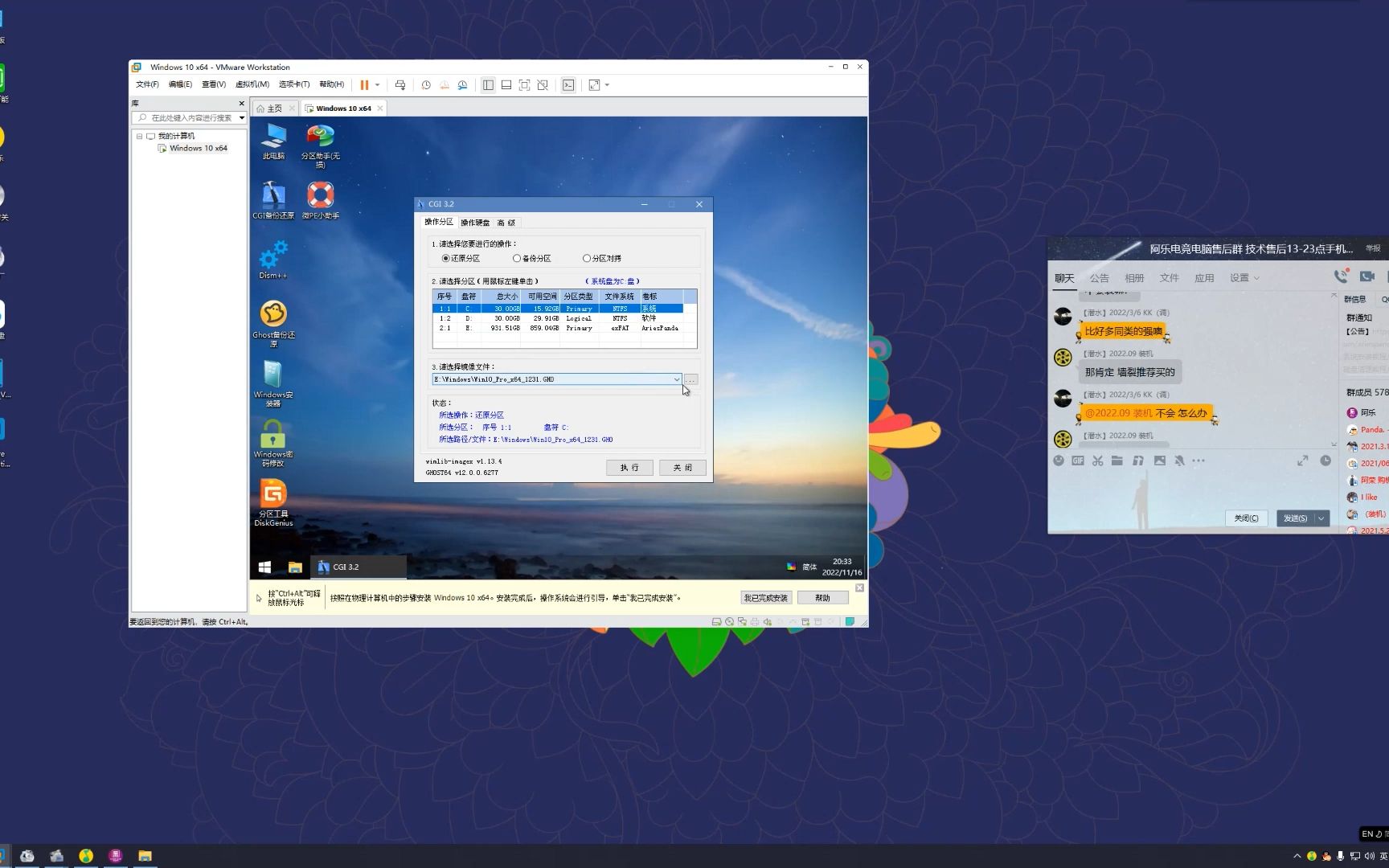Click the CGI 3.2 taskbar button in VM
This screenshot has width=1389, height=868.
click(359, 567)
